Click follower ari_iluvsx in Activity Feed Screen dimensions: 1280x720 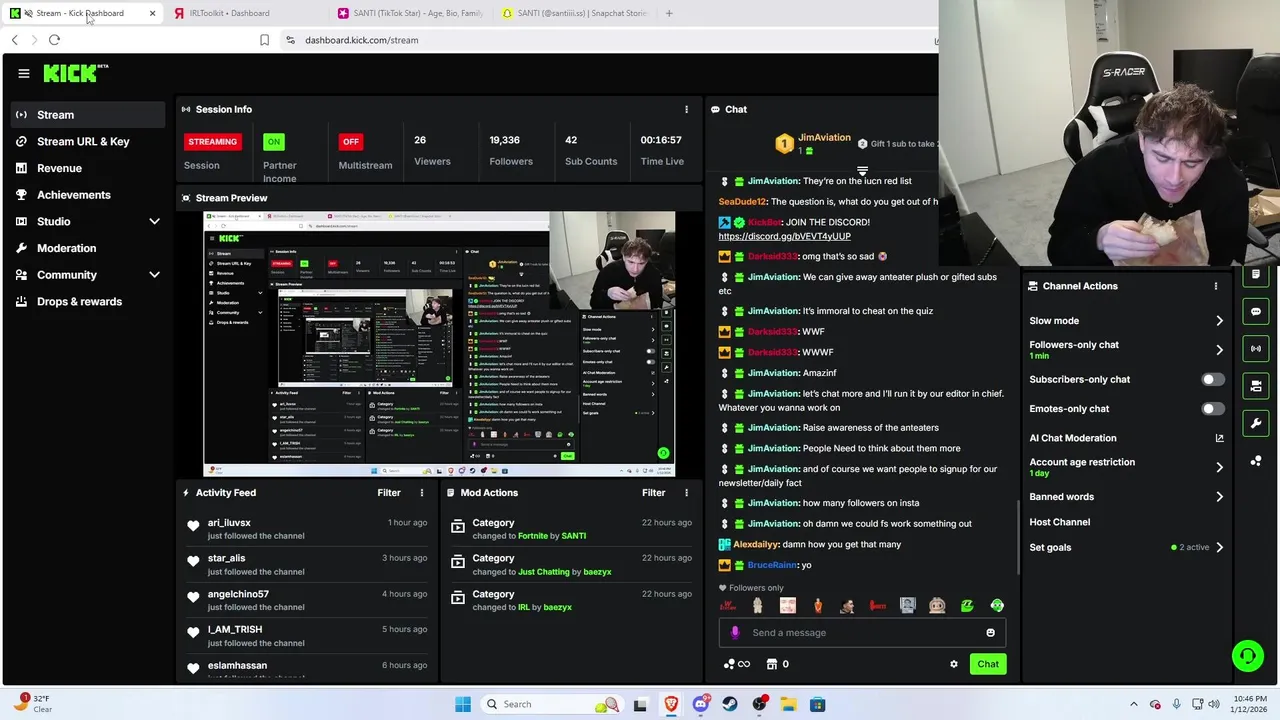(x=229, y=522)
